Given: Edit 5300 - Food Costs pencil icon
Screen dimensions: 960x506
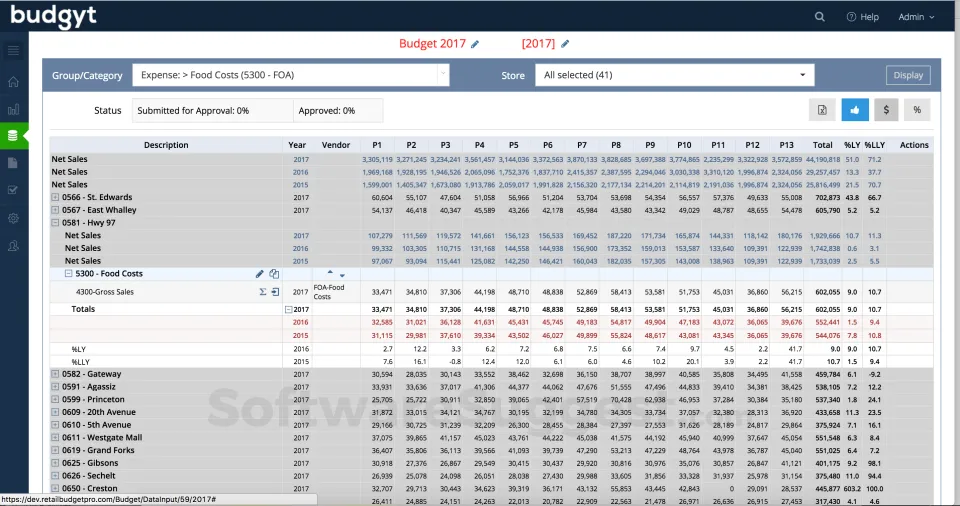Looking at the screenshot, I should point(260,274).
